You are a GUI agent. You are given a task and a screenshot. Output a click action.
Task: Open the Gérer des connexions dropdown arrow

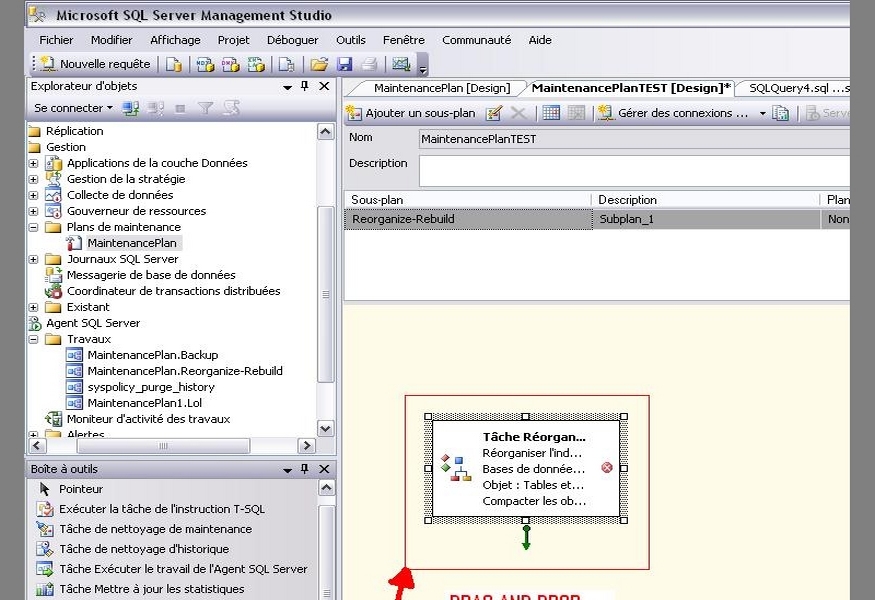coord(762,114)
